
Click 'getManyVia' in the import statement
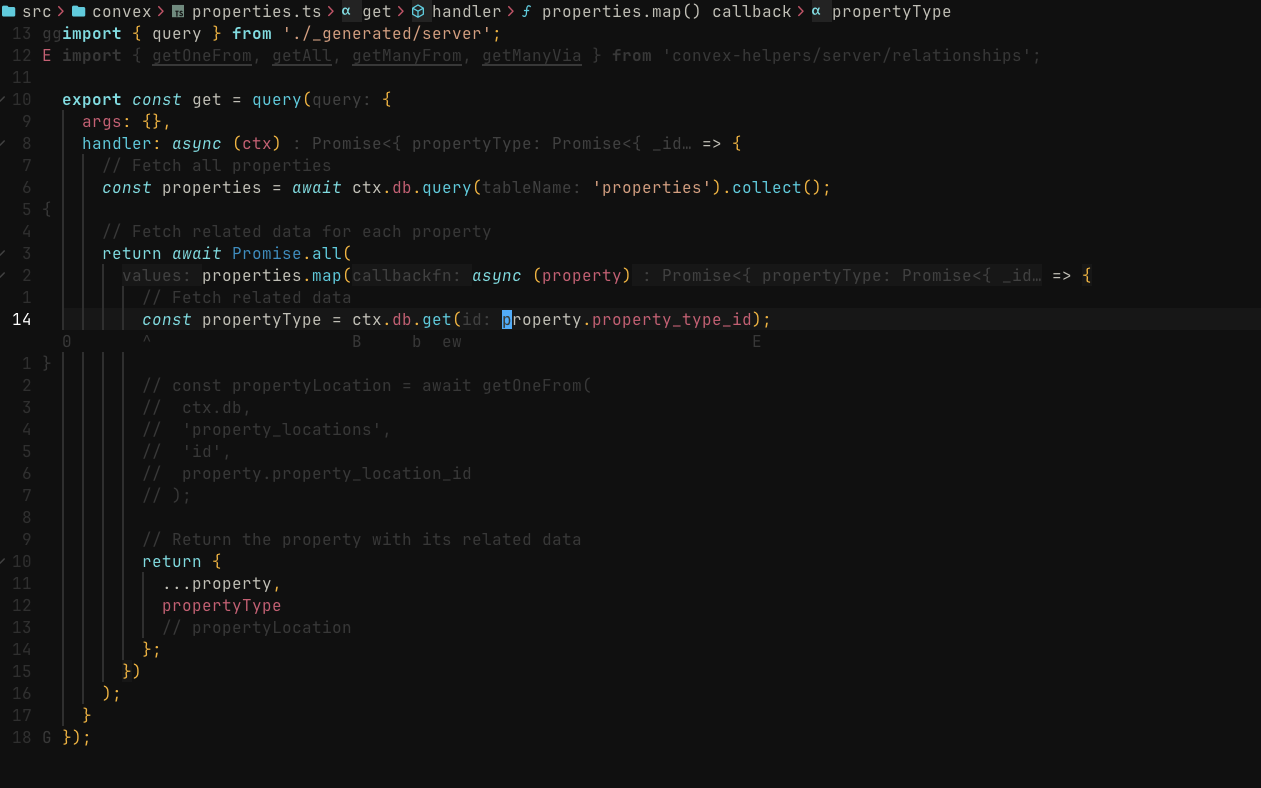pos(532,56)
